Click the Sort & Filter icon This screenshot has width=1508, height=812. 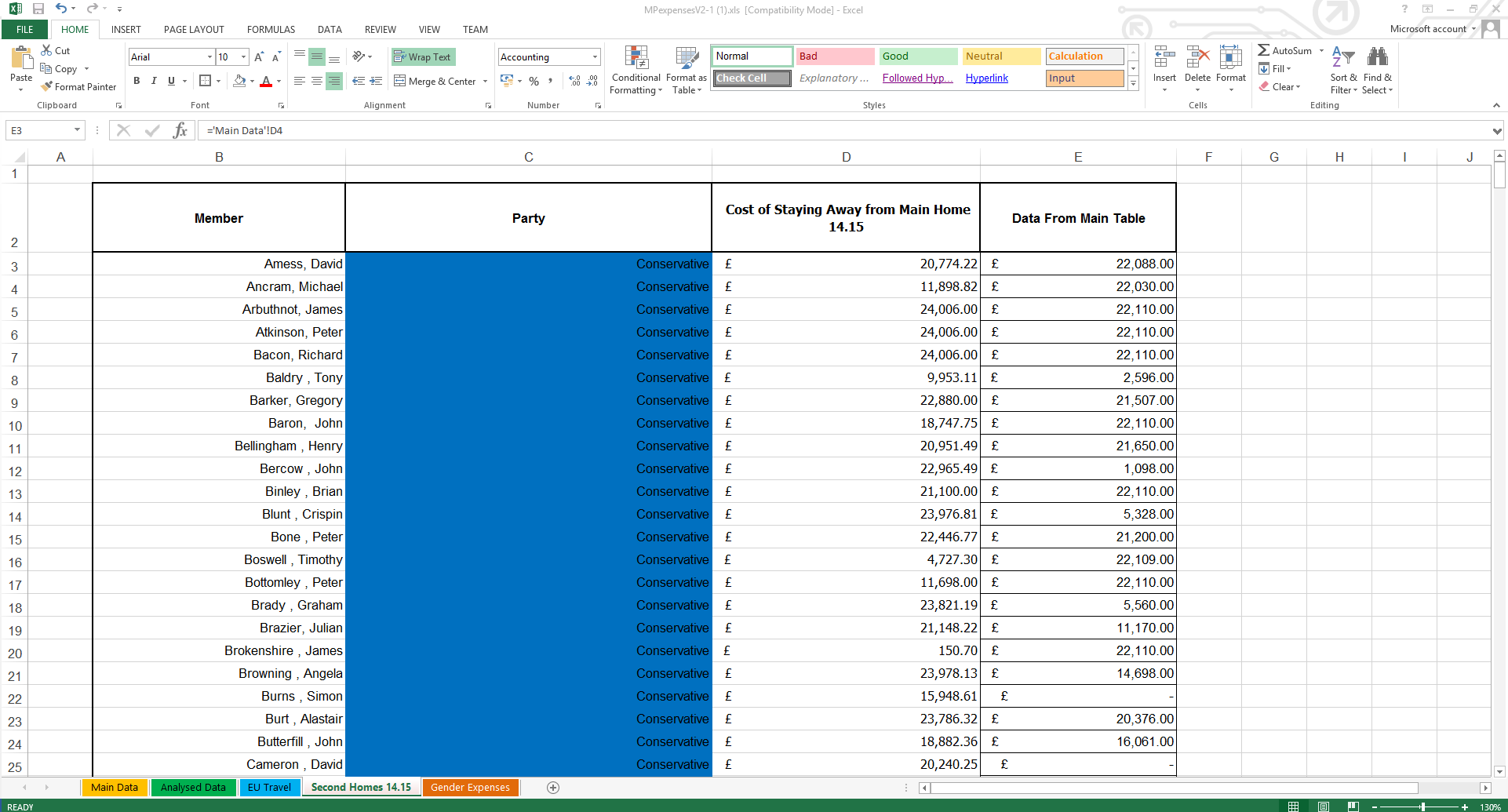click(x=1343, y=58)
